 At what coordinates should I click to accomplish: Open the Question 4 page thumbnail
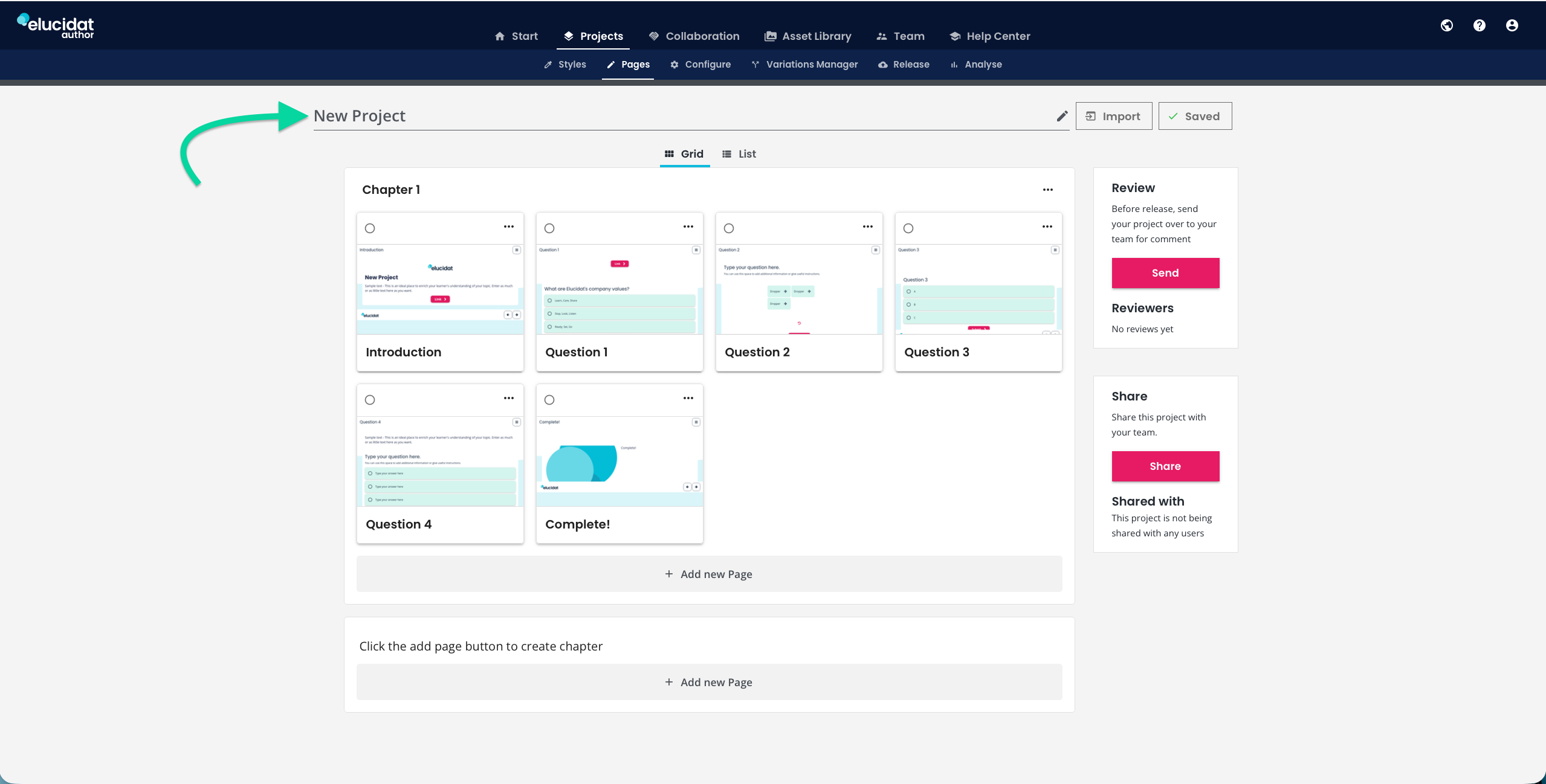[x=440, y=461]
